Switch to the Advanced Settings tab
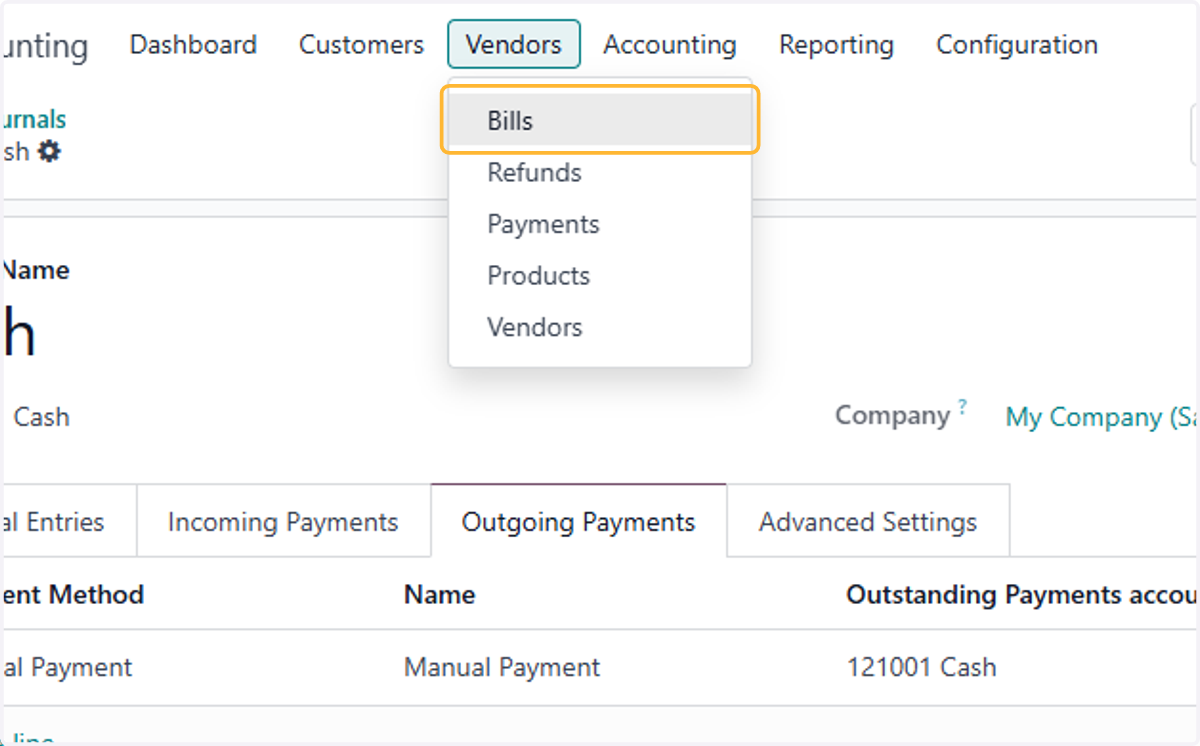1200x746 pixels. 868,521
